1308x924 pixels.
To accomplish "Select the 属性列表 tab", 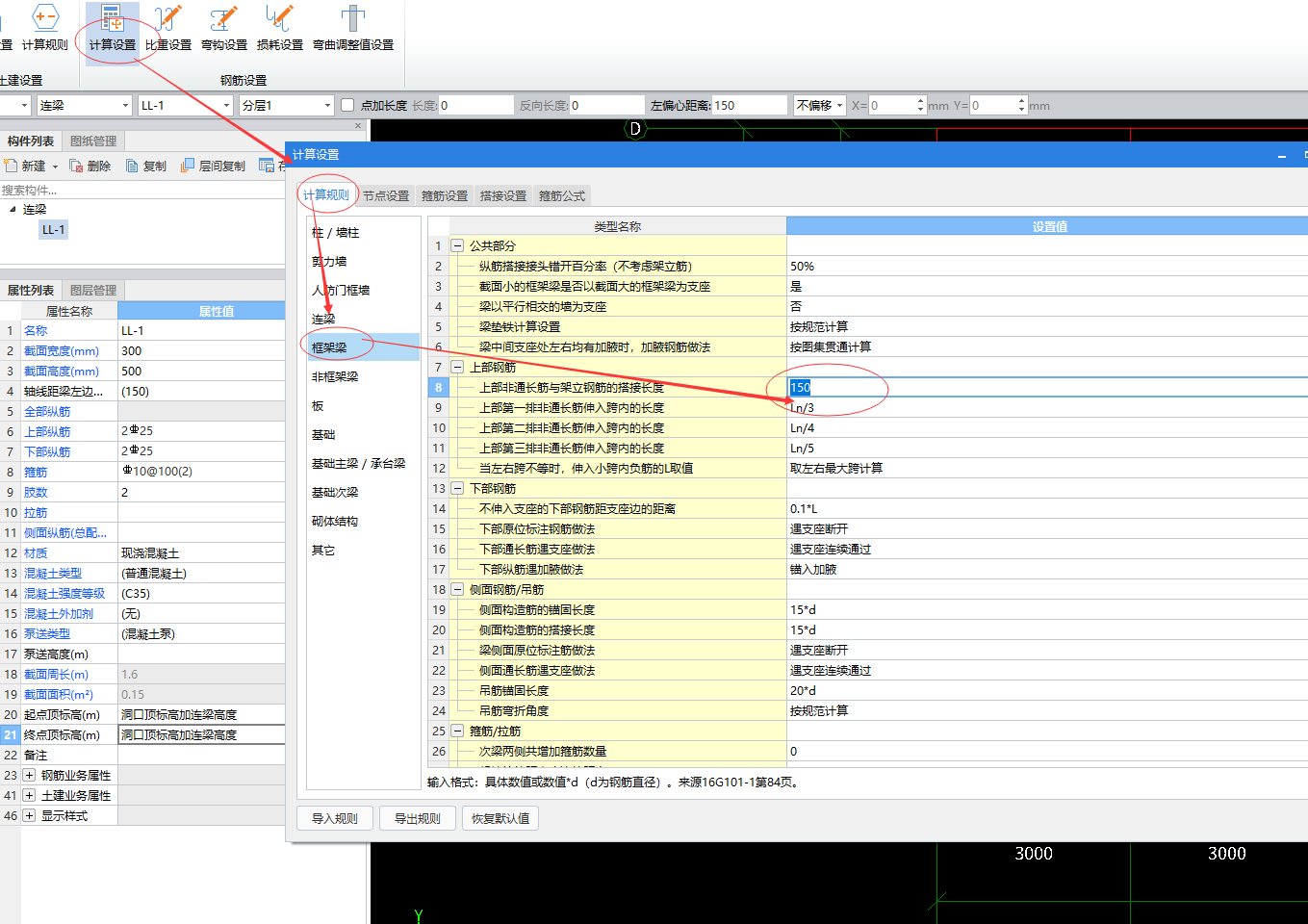I will click(31, 290).
